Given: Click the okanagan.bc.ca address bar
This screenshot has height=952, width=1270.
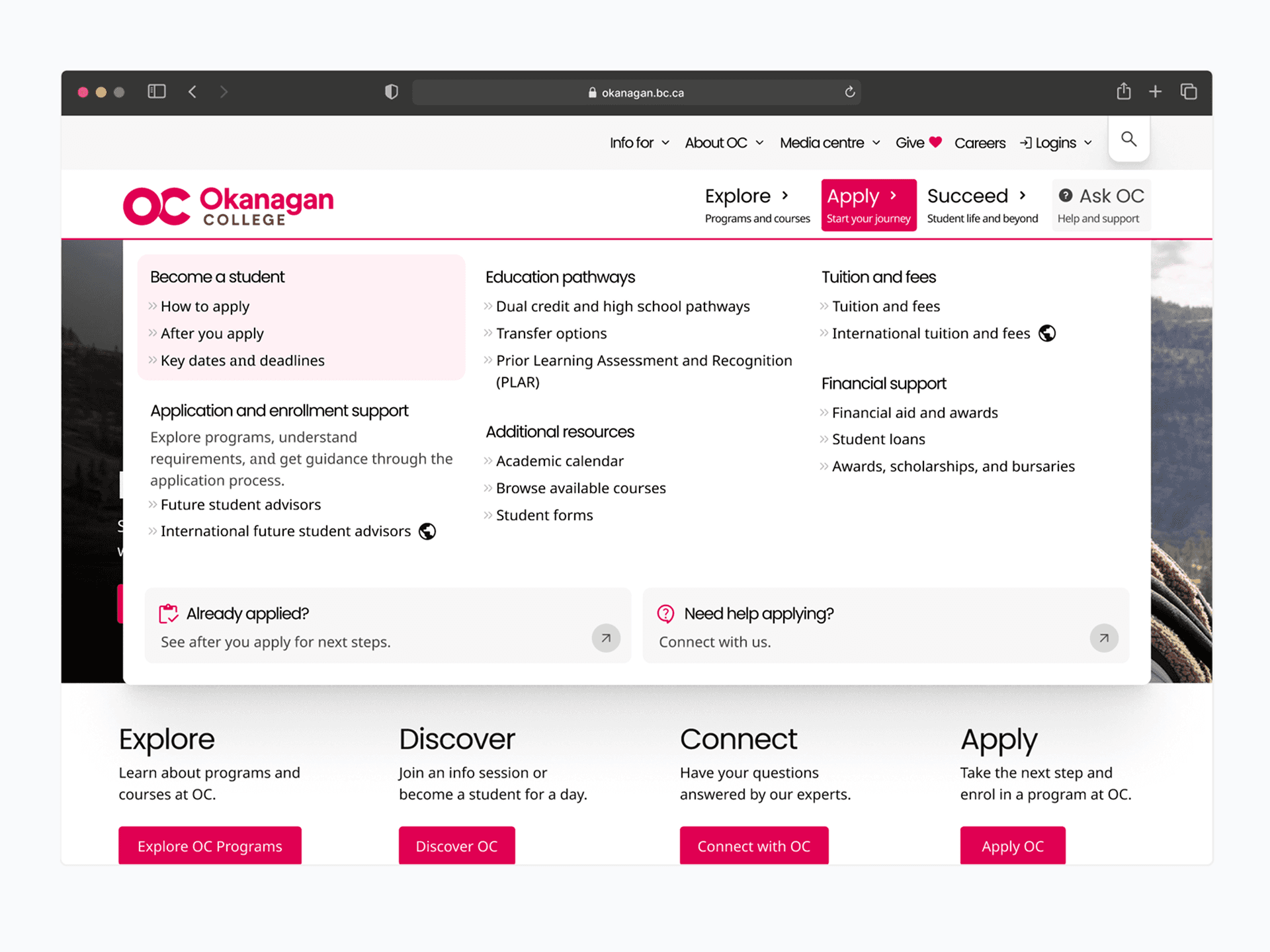Looking at the screenshot, I should pyautogui.click(x=635, y=93).
